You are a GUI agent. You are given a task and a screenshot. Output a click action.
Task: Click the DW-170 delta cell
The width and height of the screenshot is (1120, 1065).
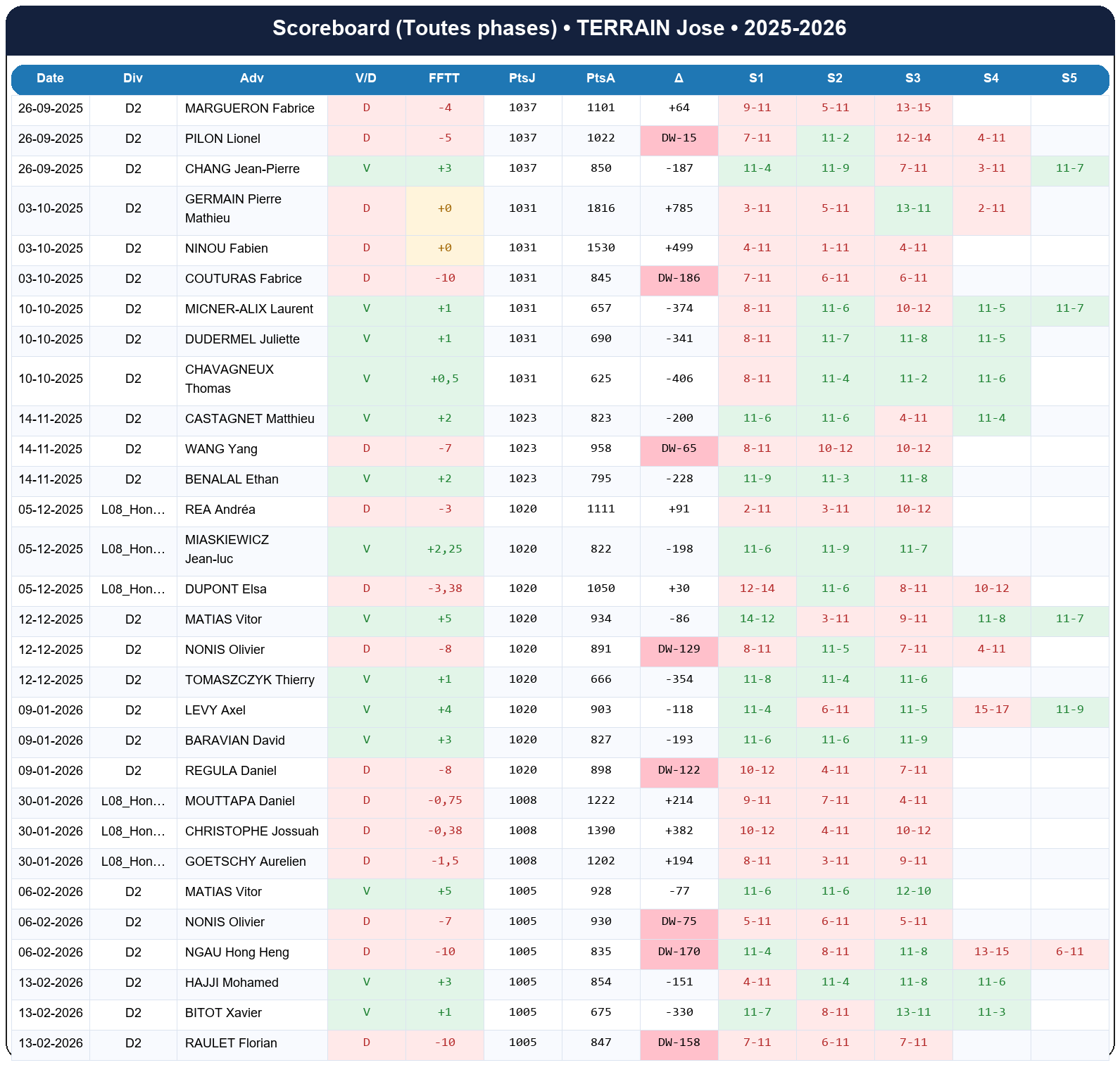coord(679,952)
